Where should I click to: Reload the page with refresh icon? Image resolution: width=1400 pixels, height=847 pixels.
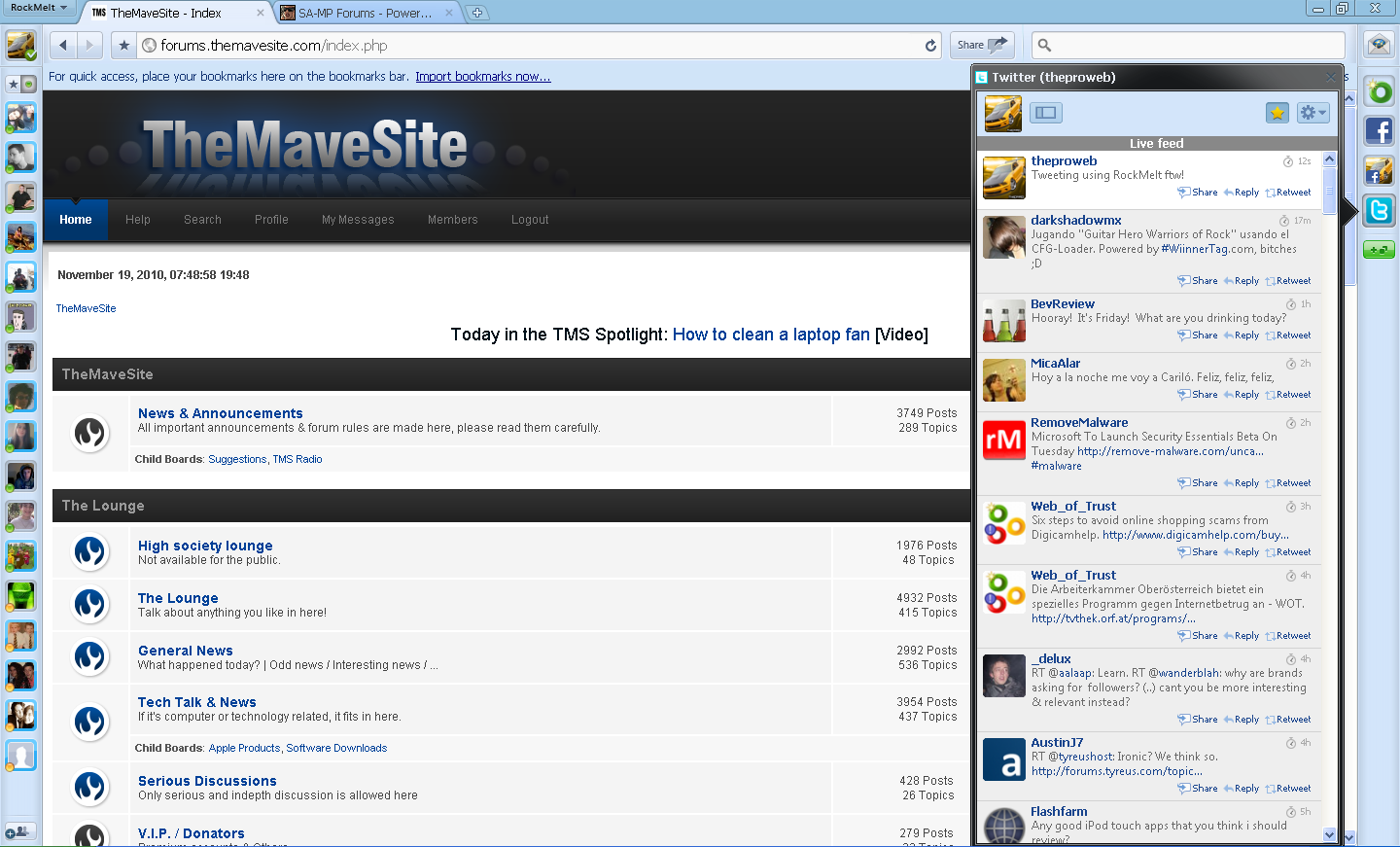(x=930, y=45)
